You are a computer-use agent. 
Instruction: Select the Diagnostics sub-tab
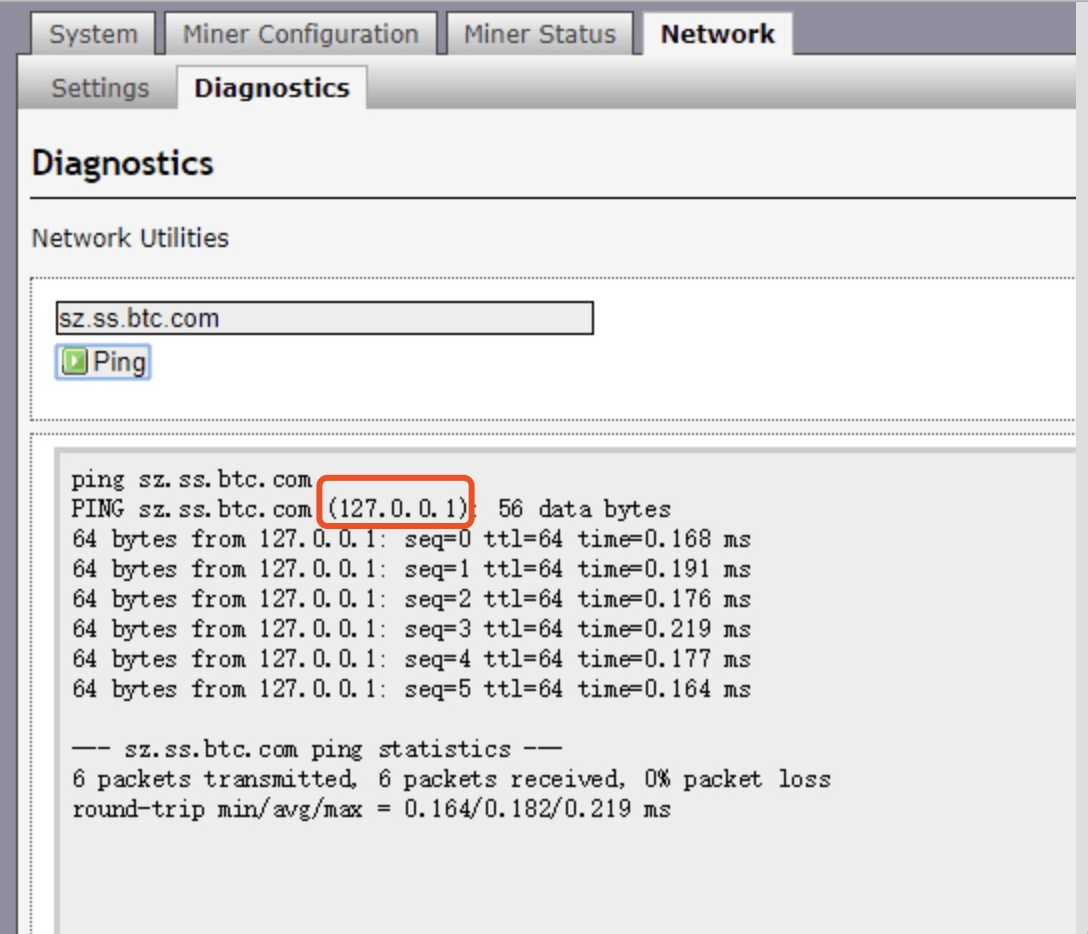click(272, 88)
